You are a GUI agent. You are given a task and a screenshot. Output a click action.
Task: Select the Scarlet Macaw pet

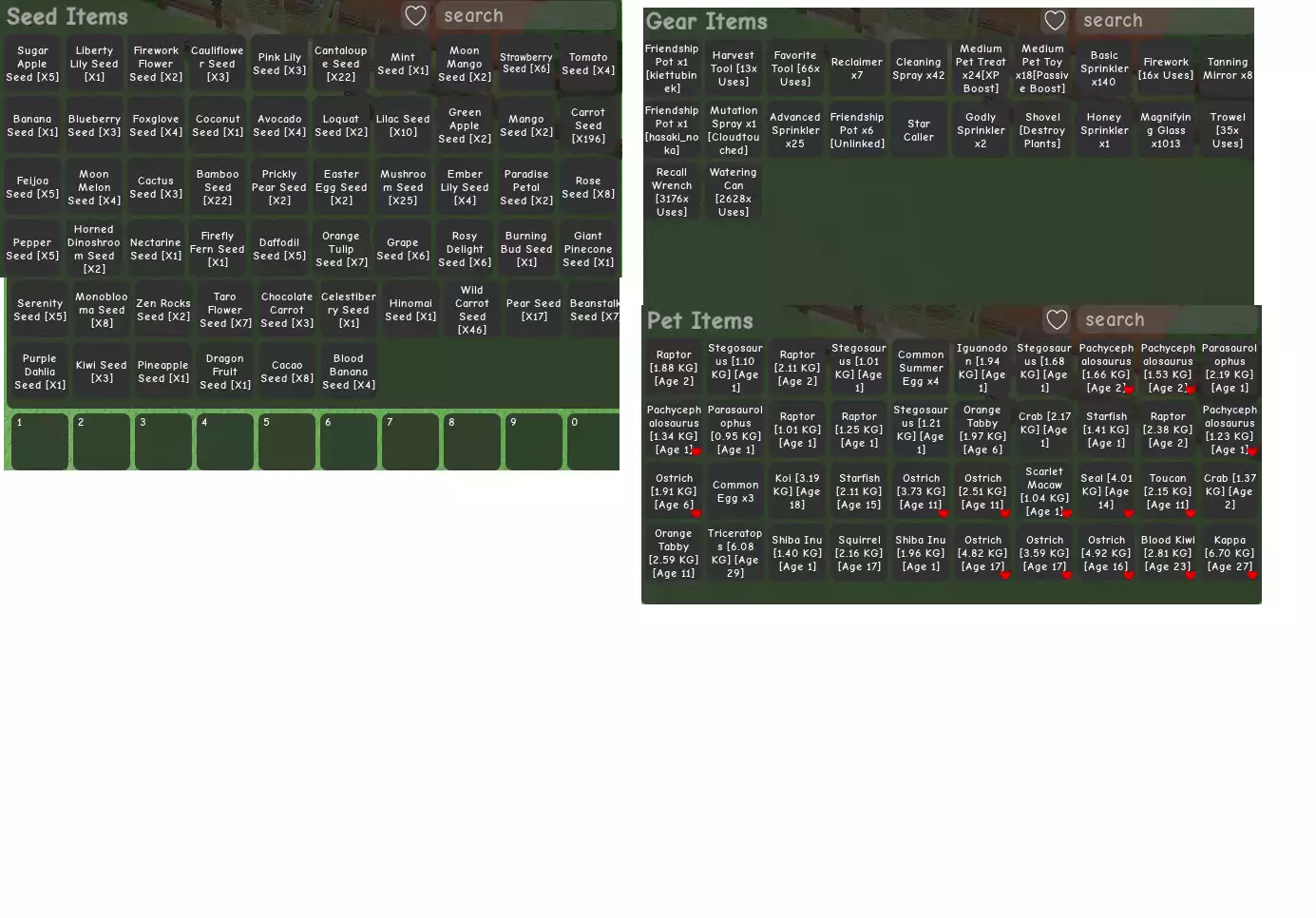(1044, 491)
